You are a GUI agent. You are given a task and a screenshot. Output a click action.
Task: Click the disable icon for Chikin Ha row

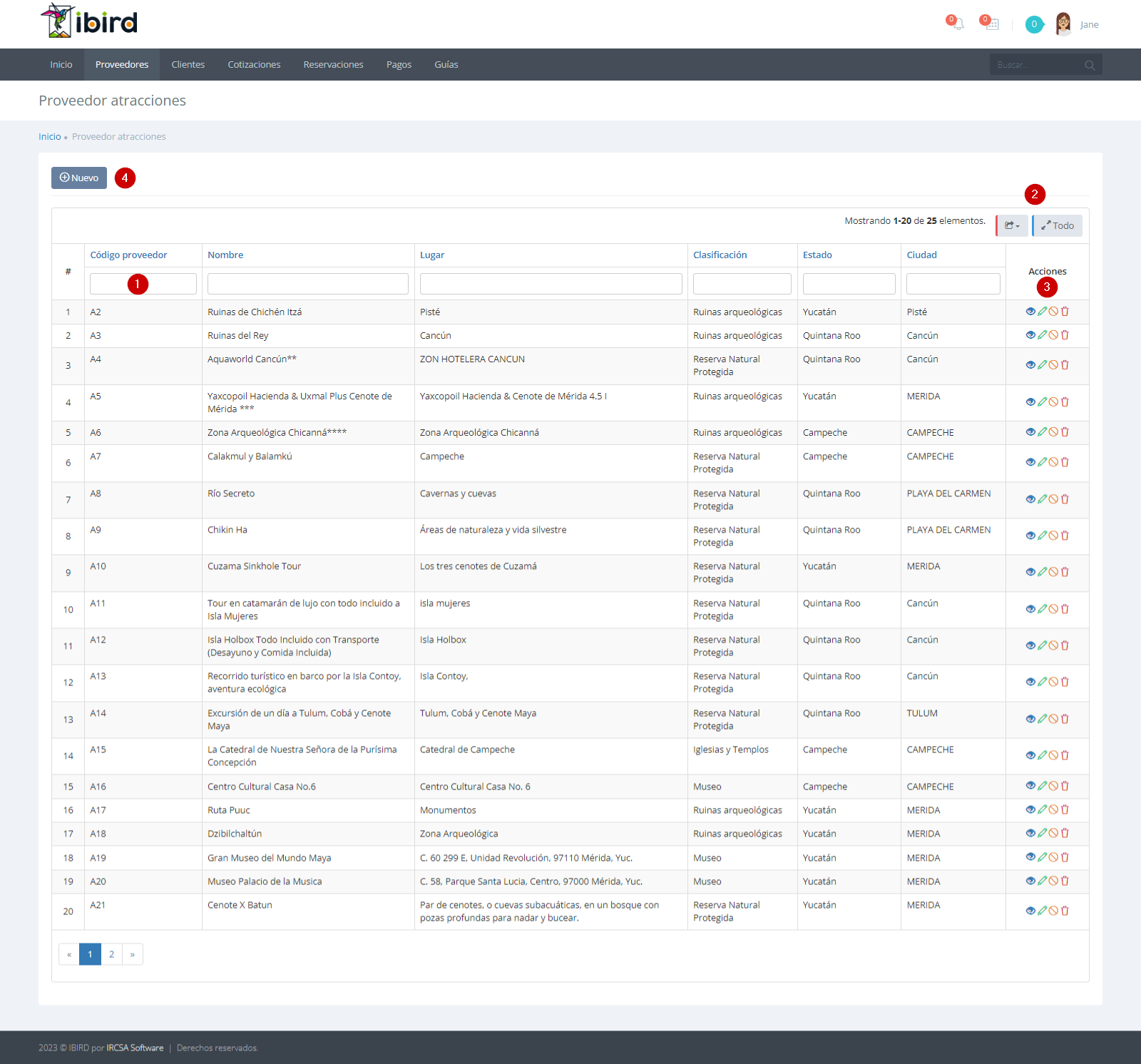(x=1053, y=536)
